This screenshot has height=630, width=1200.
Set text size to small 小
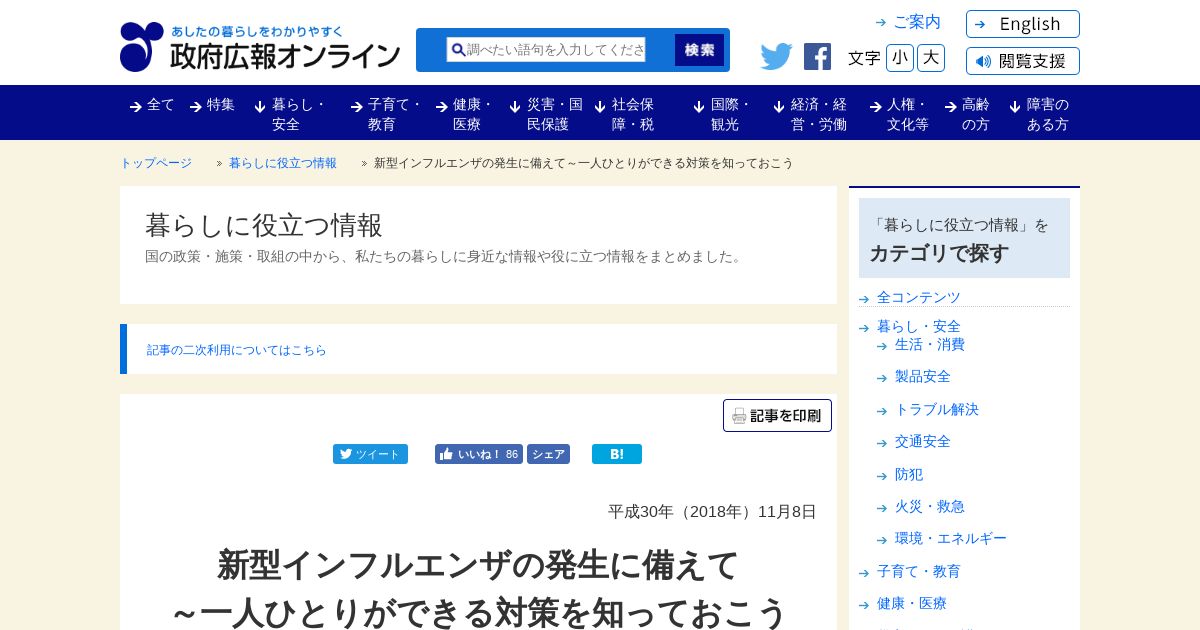900,58
